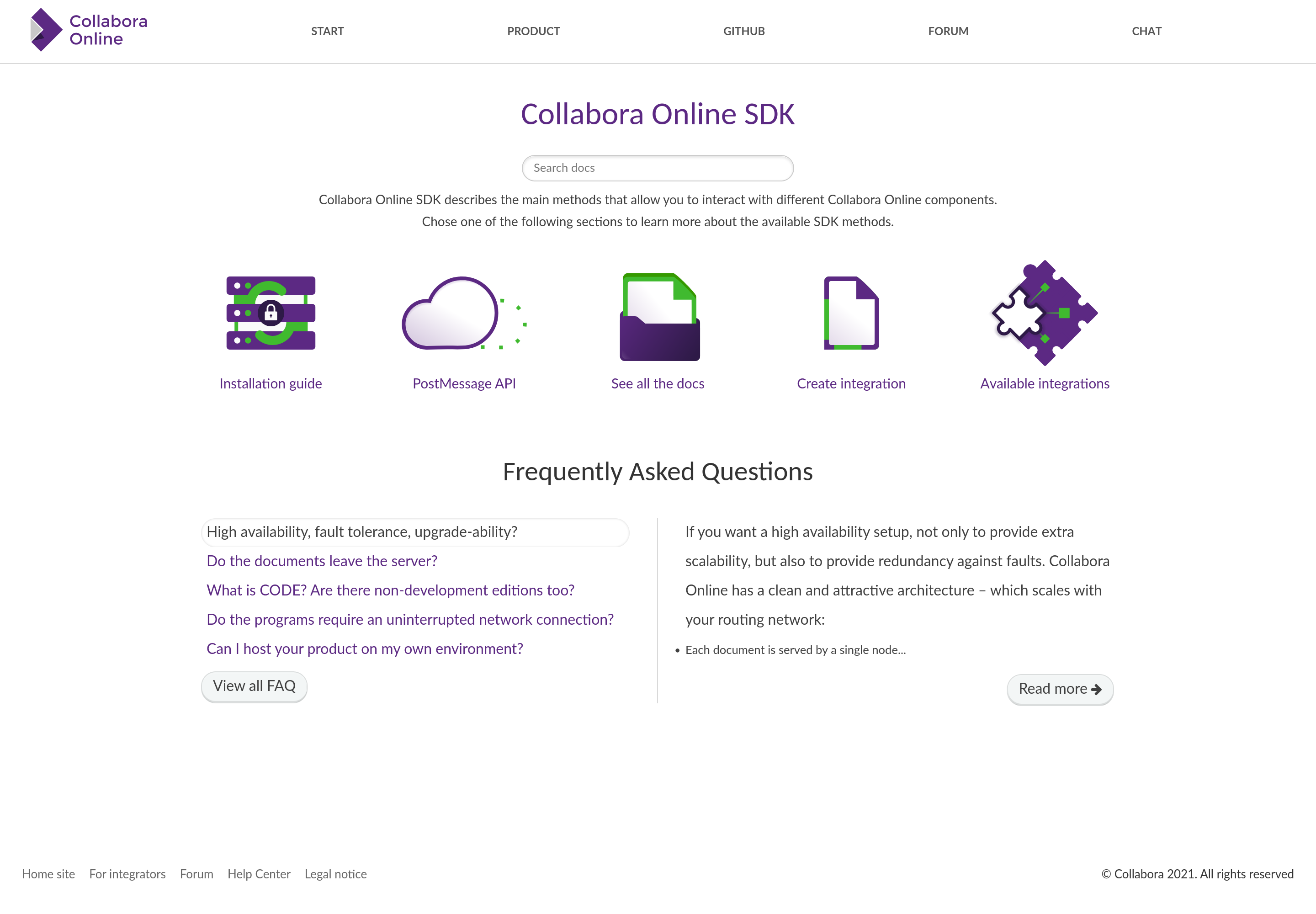The image size is (1316, 914).
Task: Select the Create integration document icon
Action: [851, 313]
